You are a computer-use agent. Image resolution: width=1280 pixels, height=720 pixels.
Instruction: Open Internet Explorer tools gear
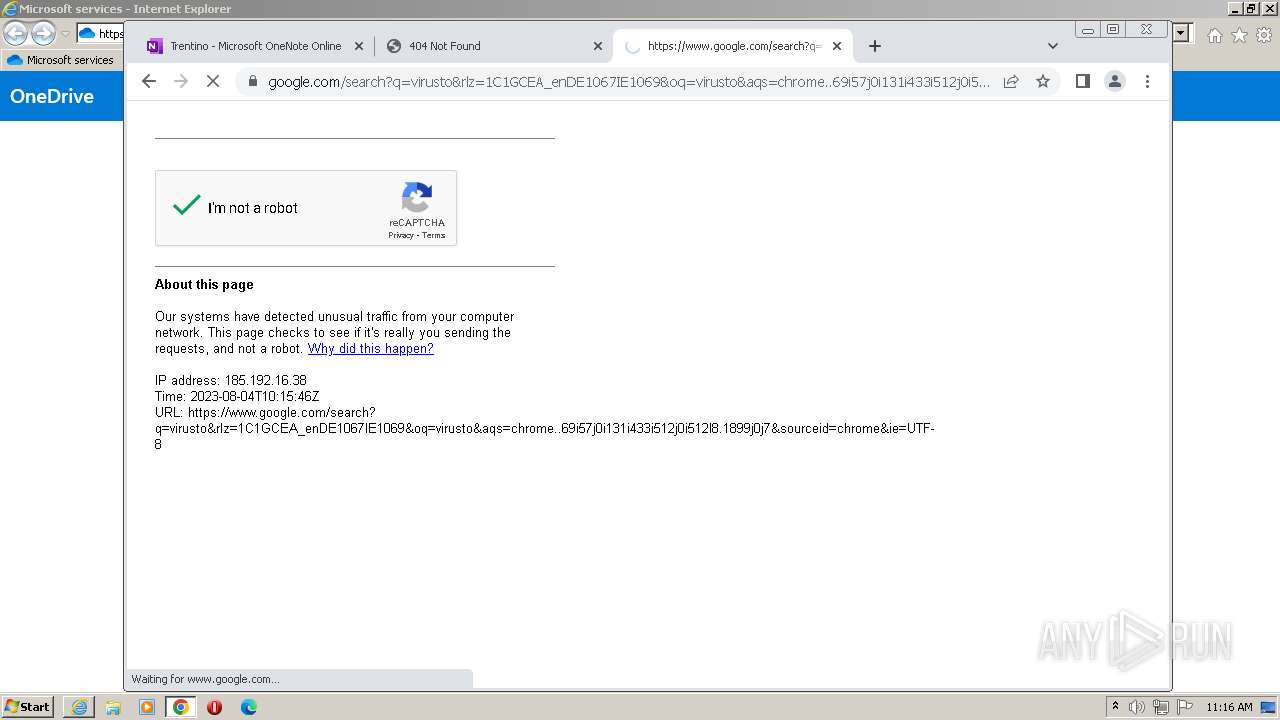tap(1264, 35)
